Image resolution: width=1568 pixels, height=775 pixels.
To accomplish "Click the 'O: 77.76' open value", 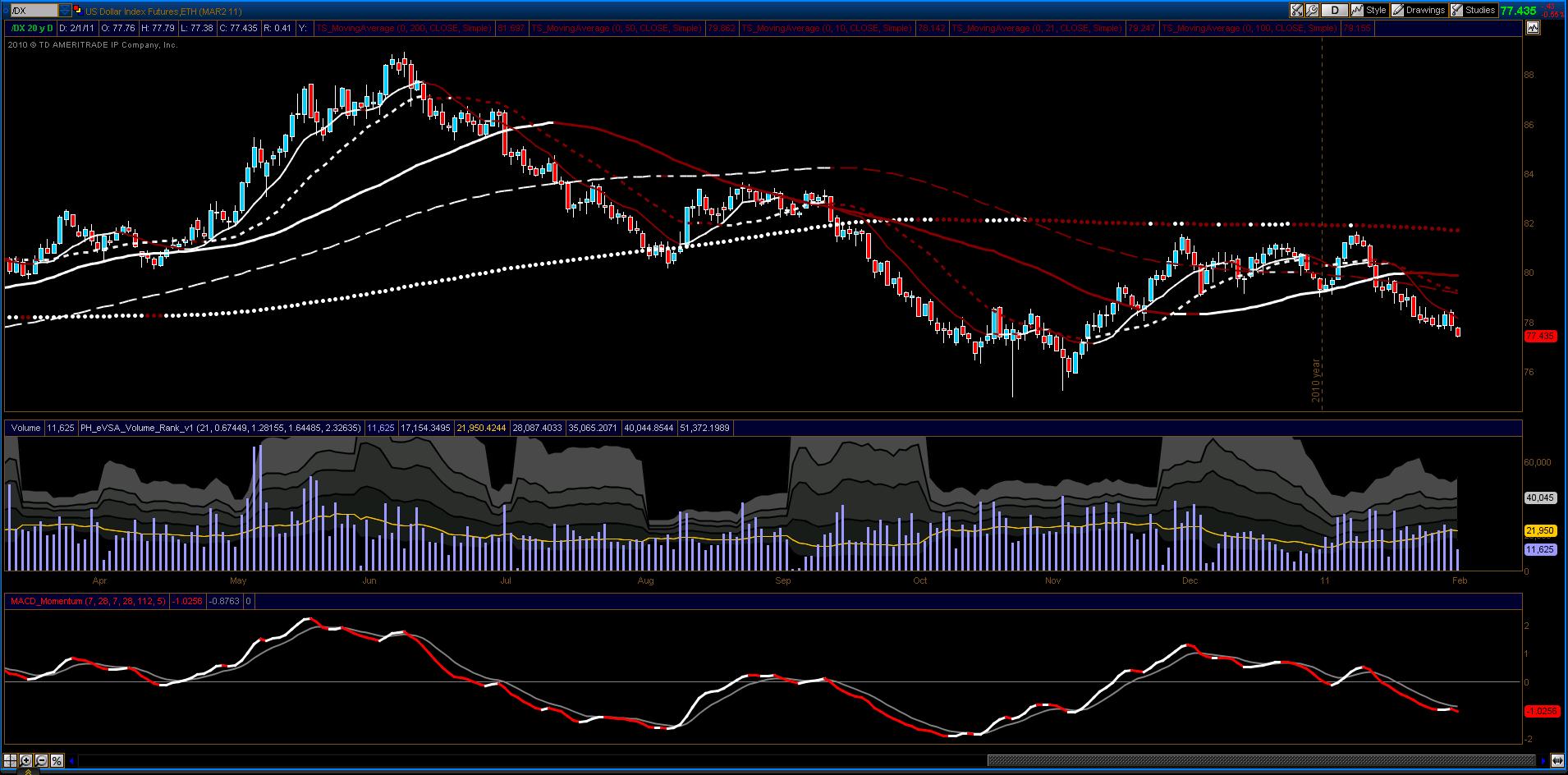I will coord(118,28).
